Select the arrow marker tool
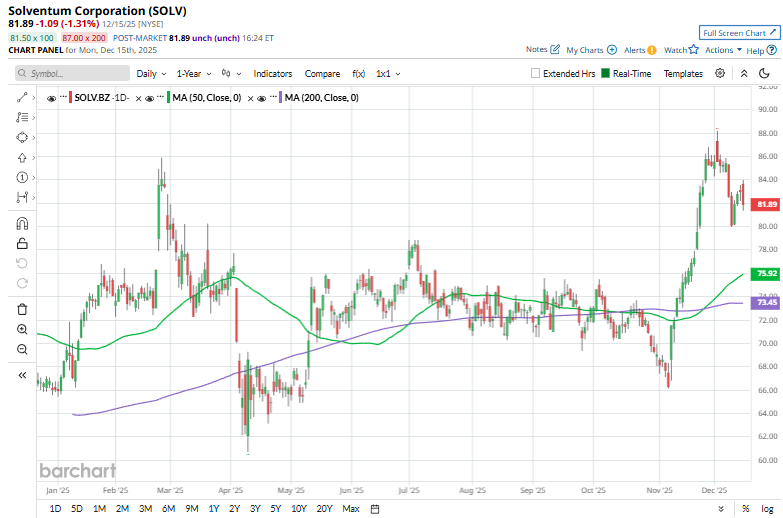The width and height of the screenshot is (783, 518). [x=21, y=158]
